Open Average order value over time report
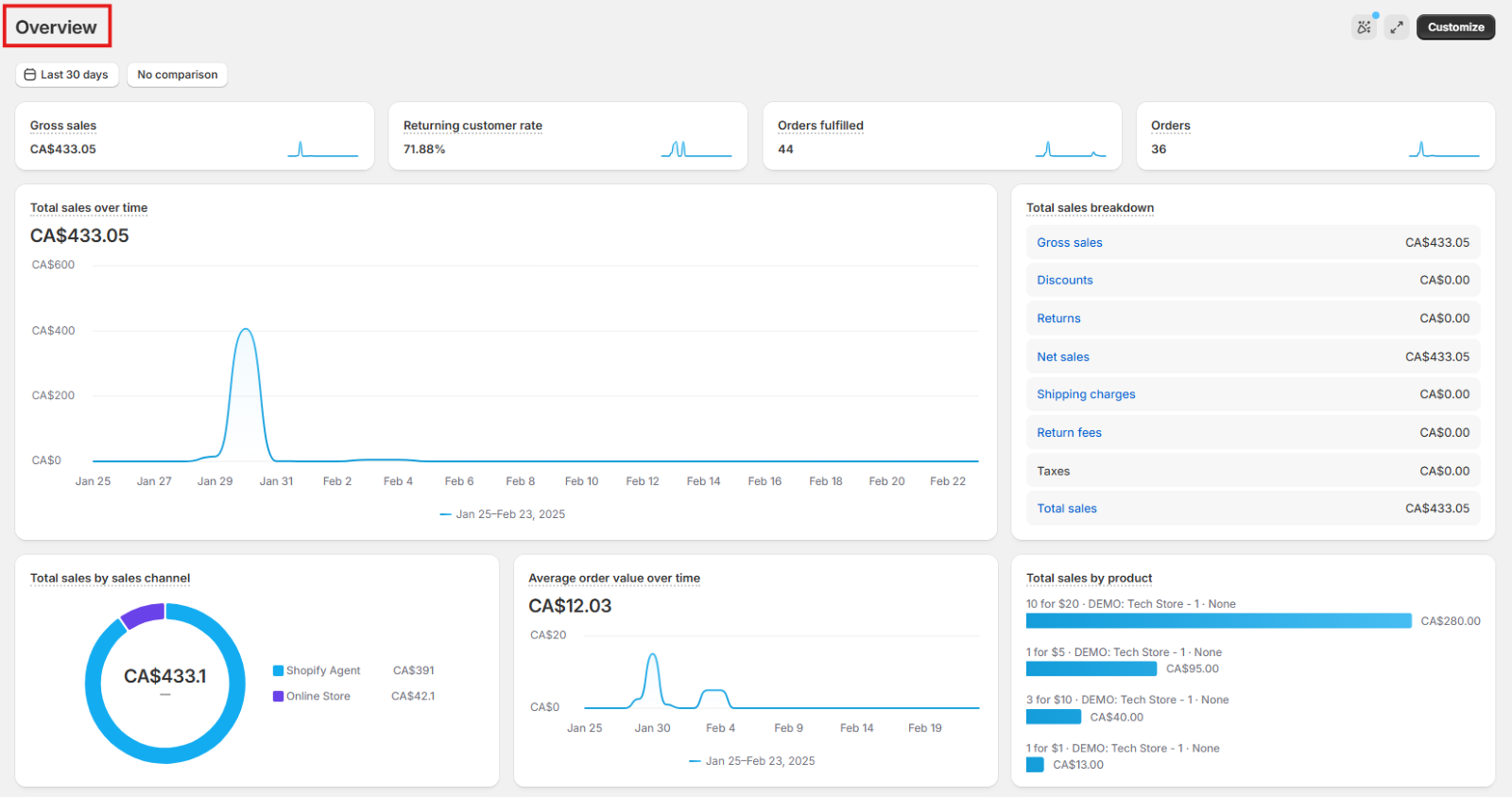This screenshot has height=797, width=1512. pos(614,579)
